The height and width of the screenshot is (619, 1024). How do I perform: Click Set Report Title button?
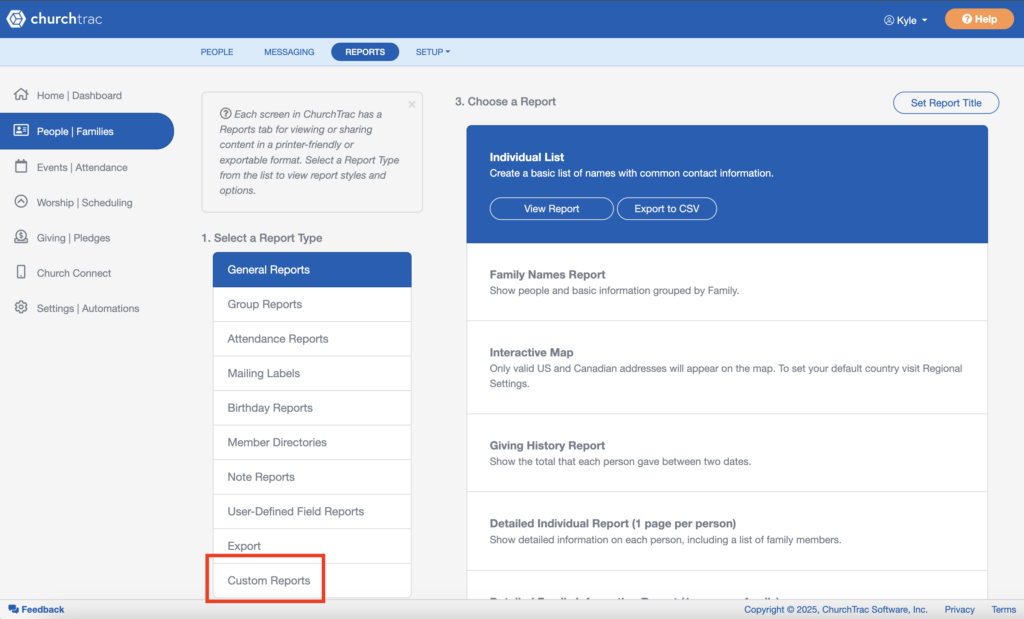coord(946,103)
